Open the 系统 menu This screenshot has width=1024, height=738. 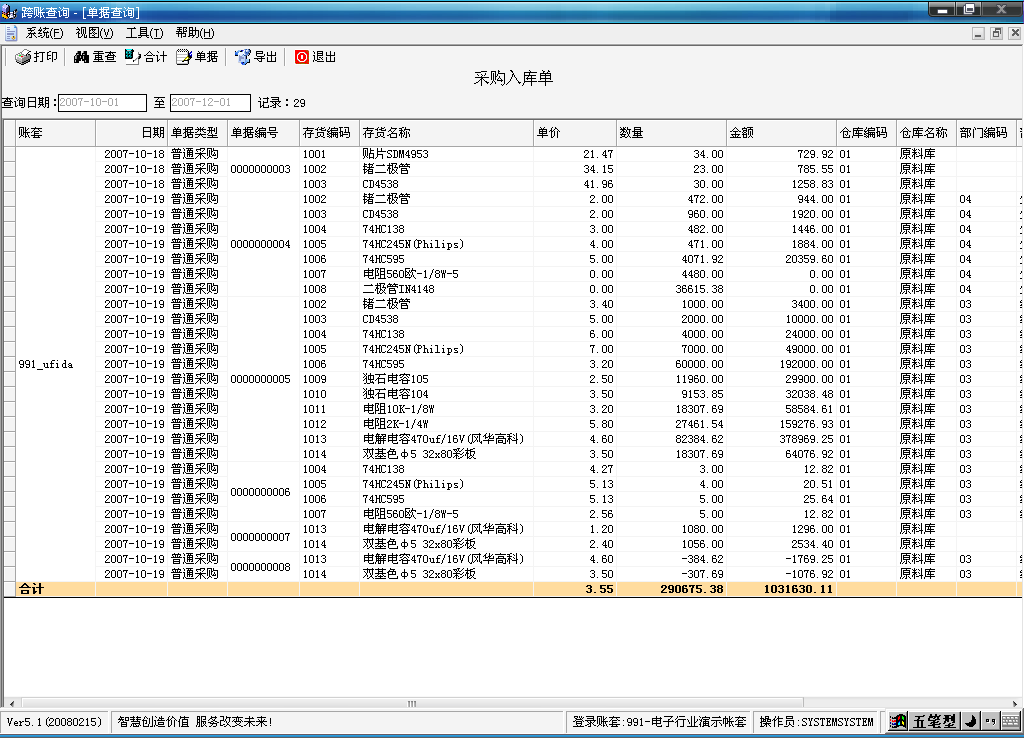point(44,33)
